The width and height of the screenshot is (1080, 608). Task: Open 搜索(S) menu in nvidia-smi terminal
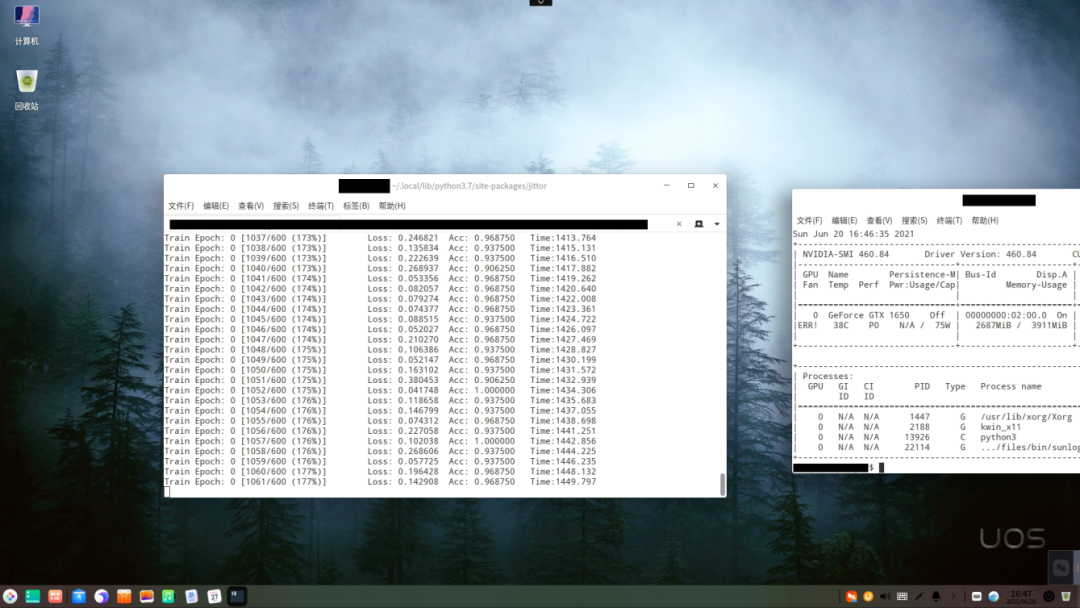pyautogui.click(x=914, y=221)
